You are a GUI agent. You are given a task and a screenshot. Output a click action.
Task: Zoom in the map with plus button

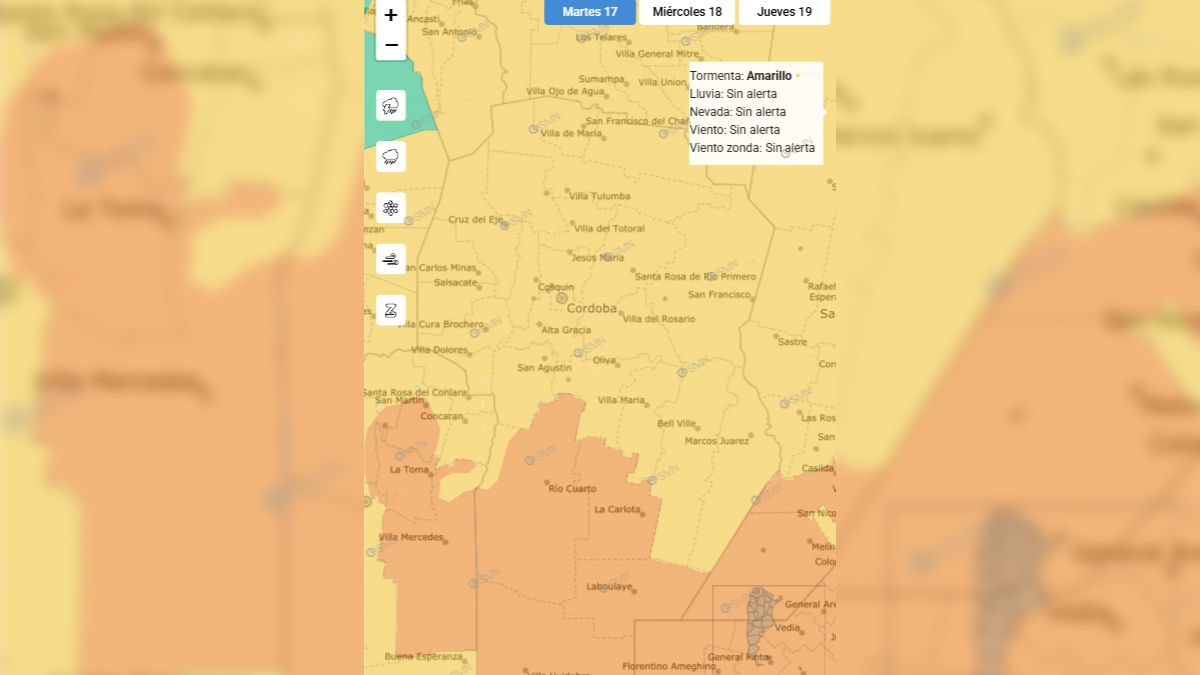(x=391, y=15)
